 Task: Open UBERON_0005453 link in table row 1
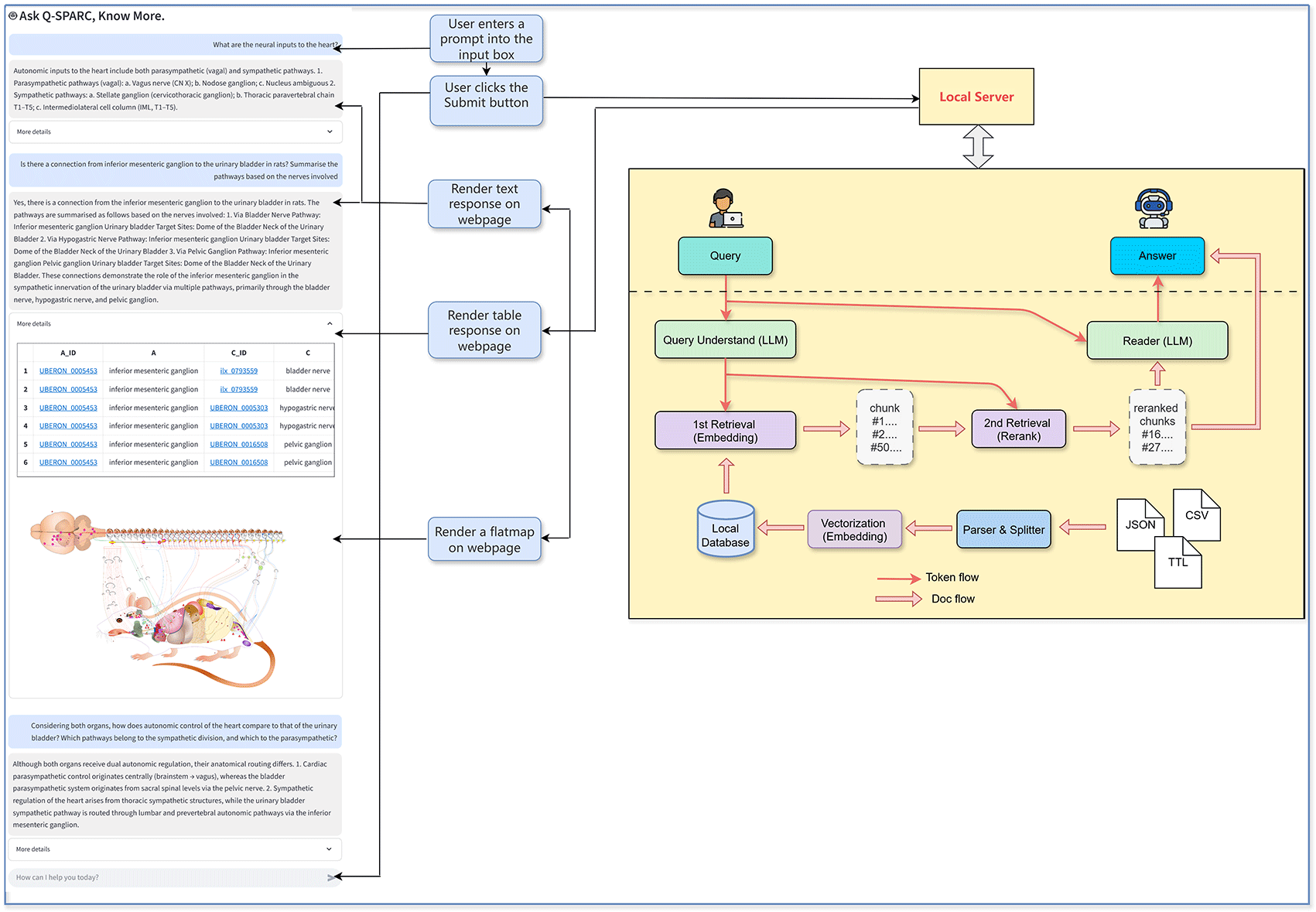[x=68, y=371]
